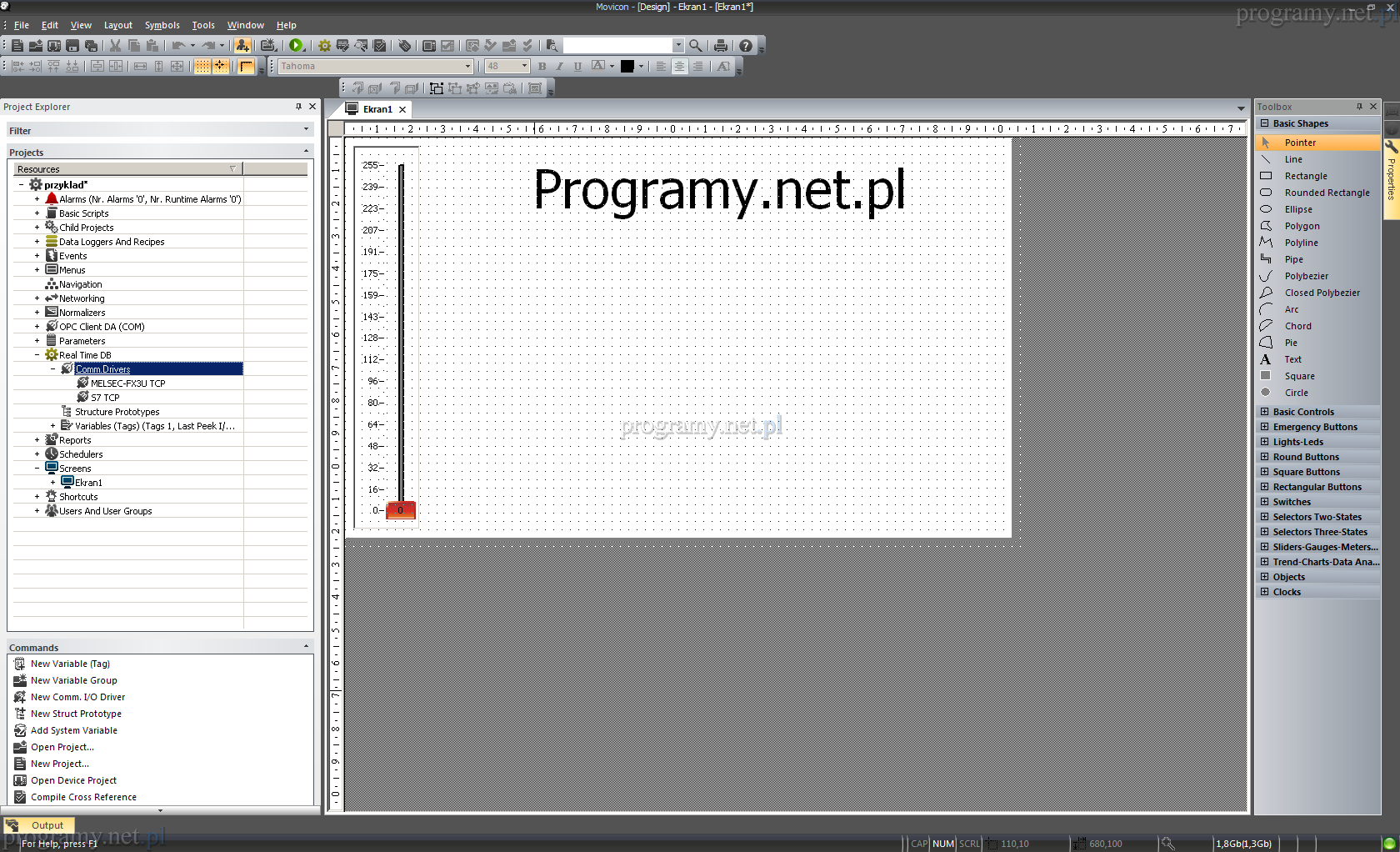The height and width of the screenshot is (852, 1400).
Task: Click the green Run project button
Action: [x=296, y=46]
